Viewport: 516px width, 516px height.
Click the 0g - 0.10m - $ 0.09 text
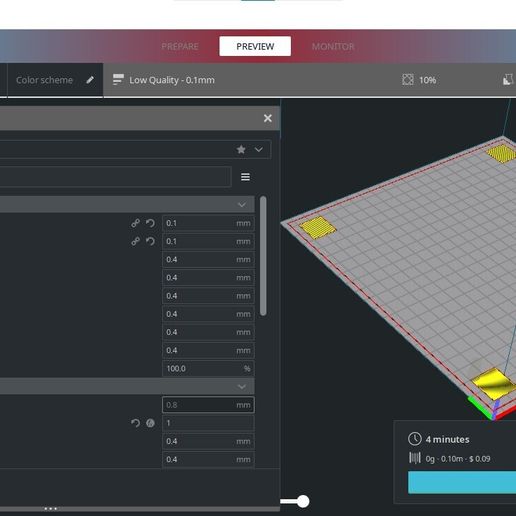point(458,459)
